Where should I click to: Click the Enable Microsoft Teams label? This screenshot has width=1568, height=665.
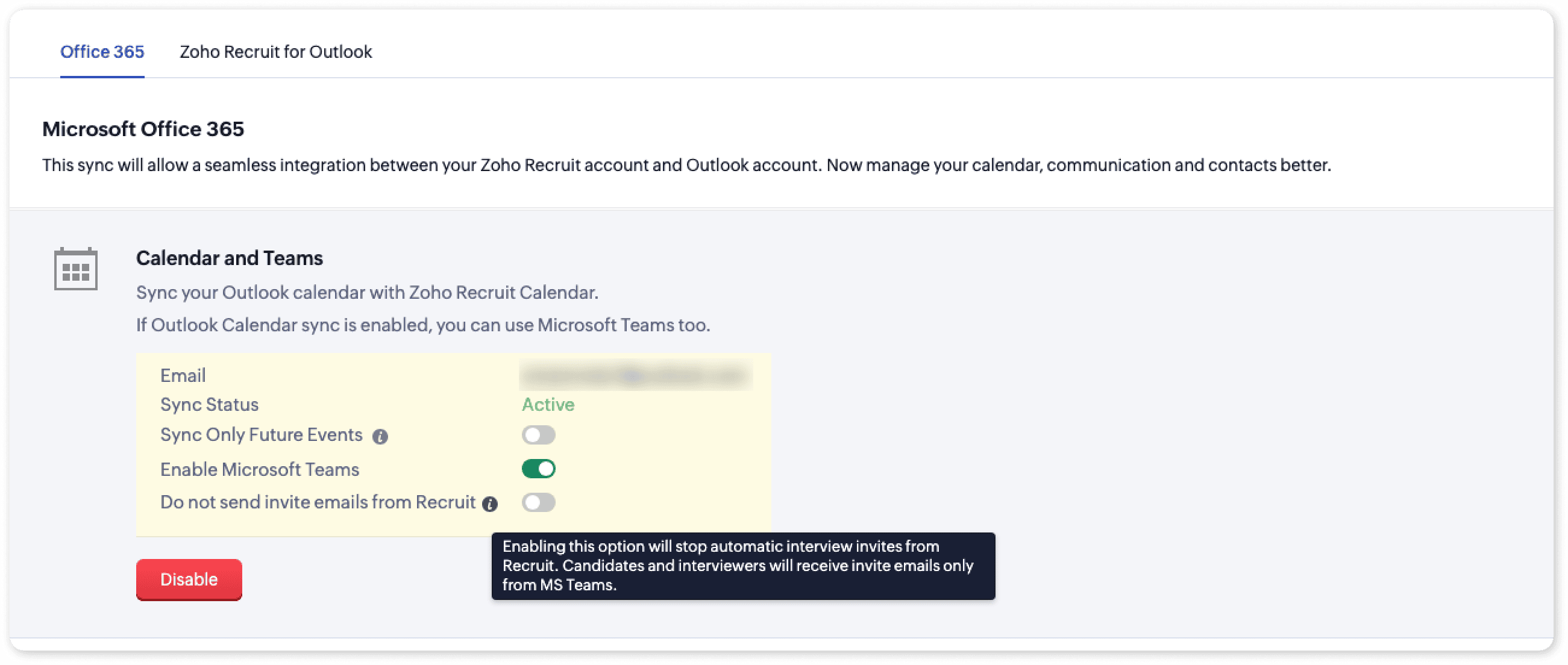260,469
